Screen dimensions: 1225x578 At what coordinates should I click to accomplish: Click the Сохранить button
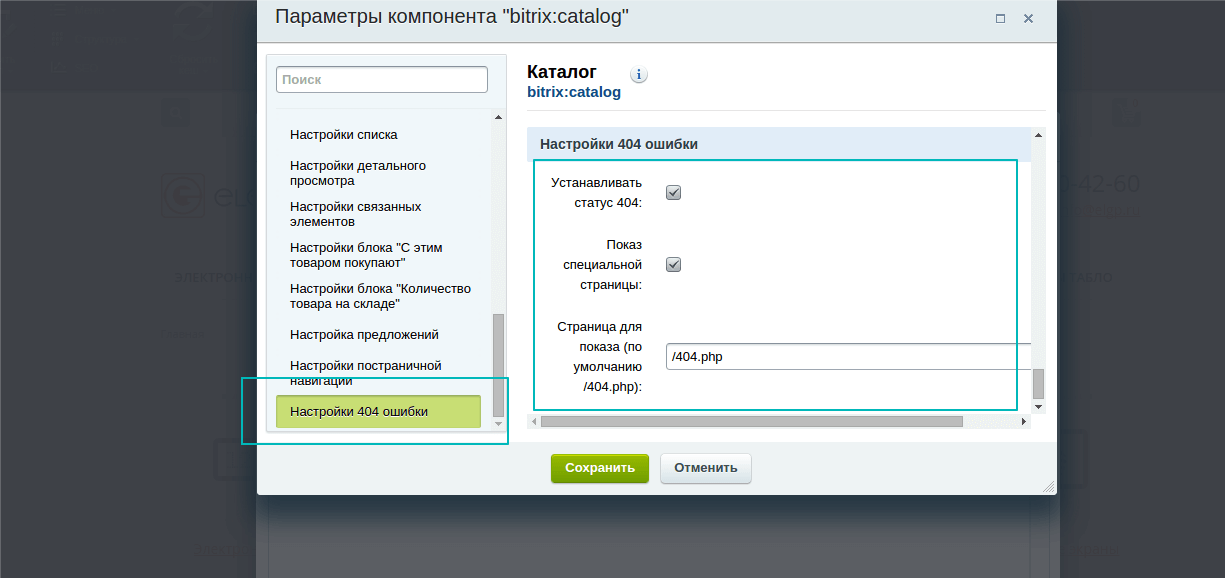tap(600, 468)
